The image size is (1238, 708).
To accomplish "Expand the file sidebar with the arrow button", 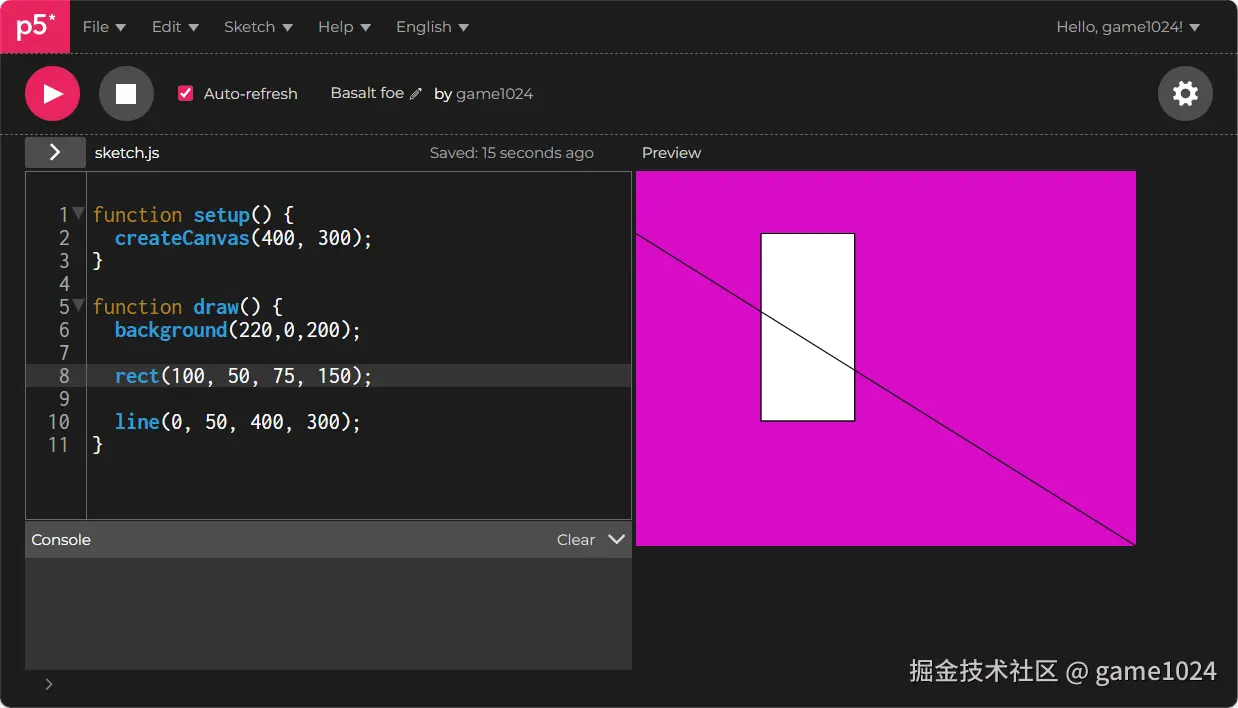I will (x=55, y=152).
